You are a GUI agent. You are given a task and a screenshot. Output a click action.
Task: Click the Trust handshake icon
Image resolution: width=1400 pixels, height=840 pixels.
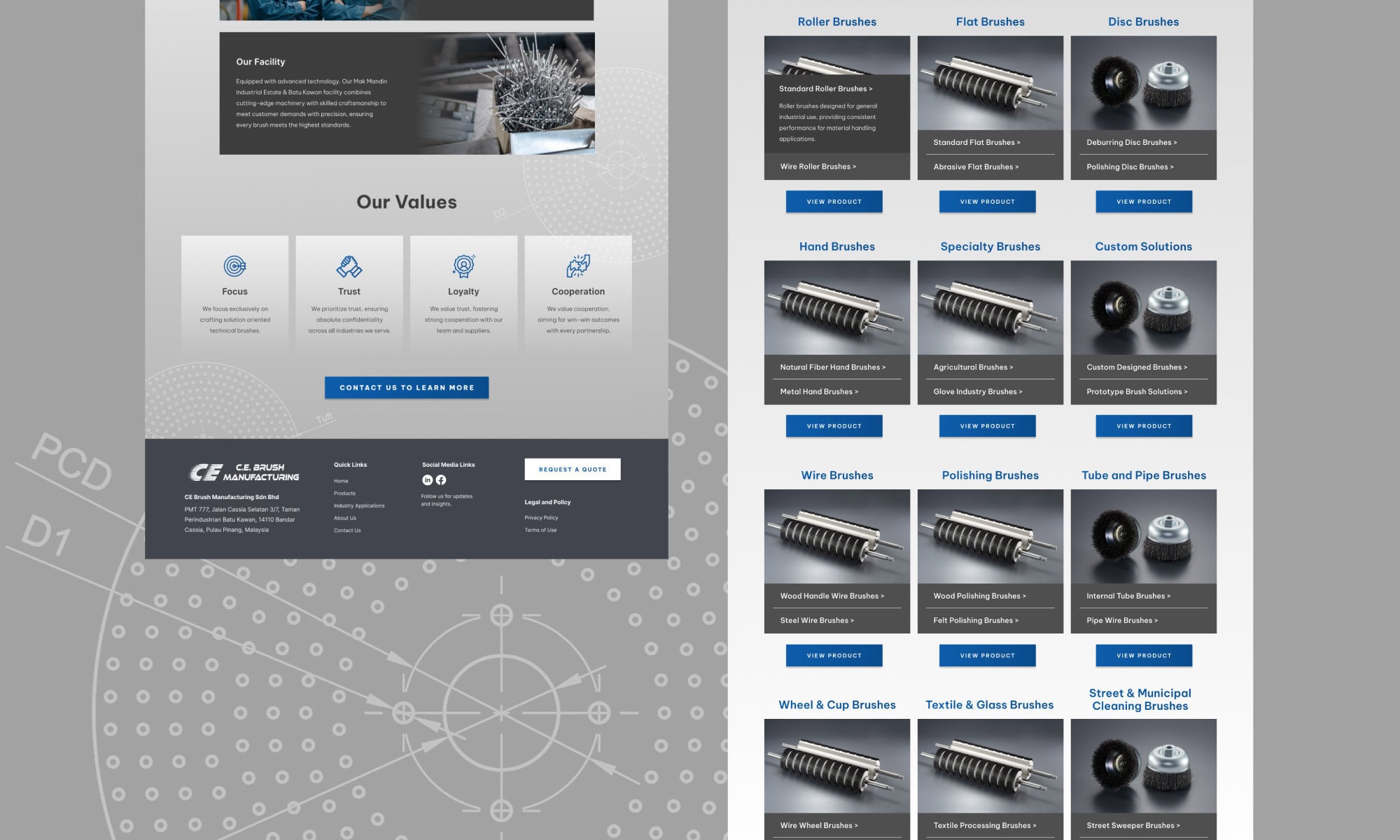(349, 266)
